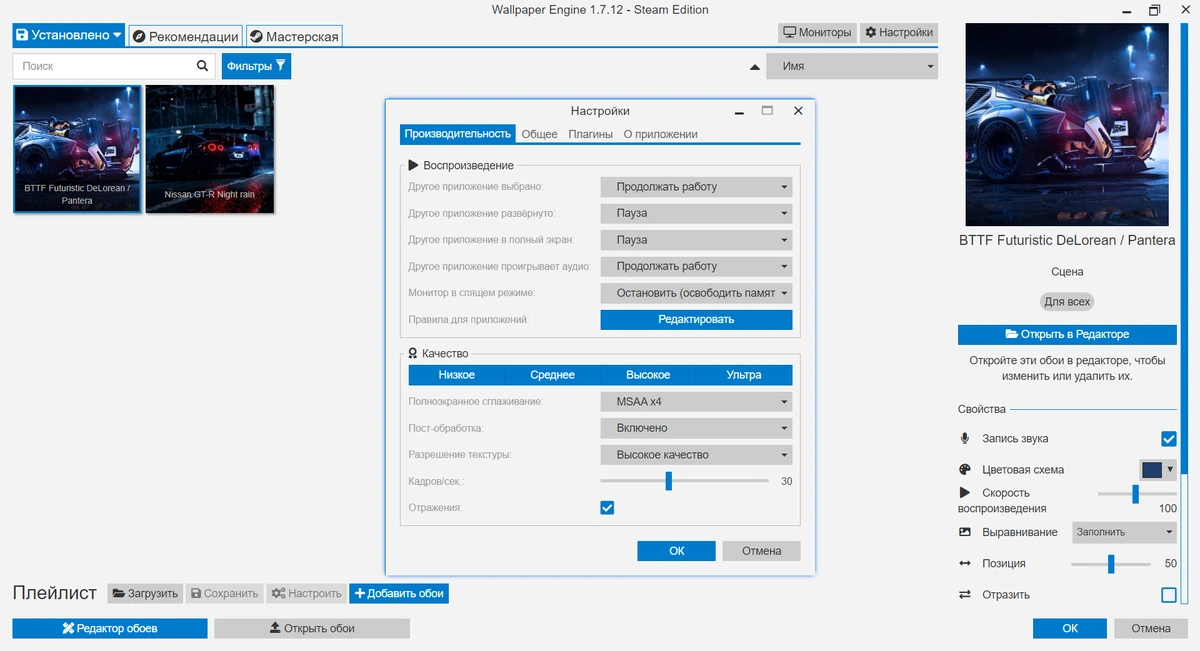Launch the Wallpaper Editor
Screen dimensions: 1200x651
[x=110, y=628]
